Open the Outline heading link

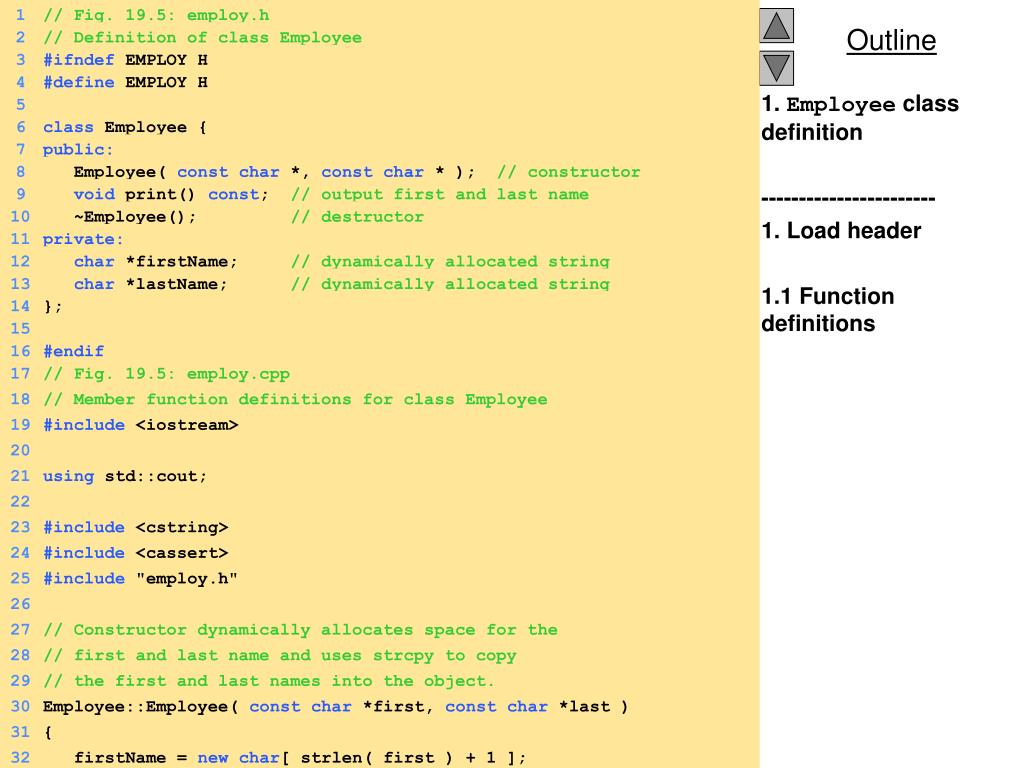pos(891,40)
